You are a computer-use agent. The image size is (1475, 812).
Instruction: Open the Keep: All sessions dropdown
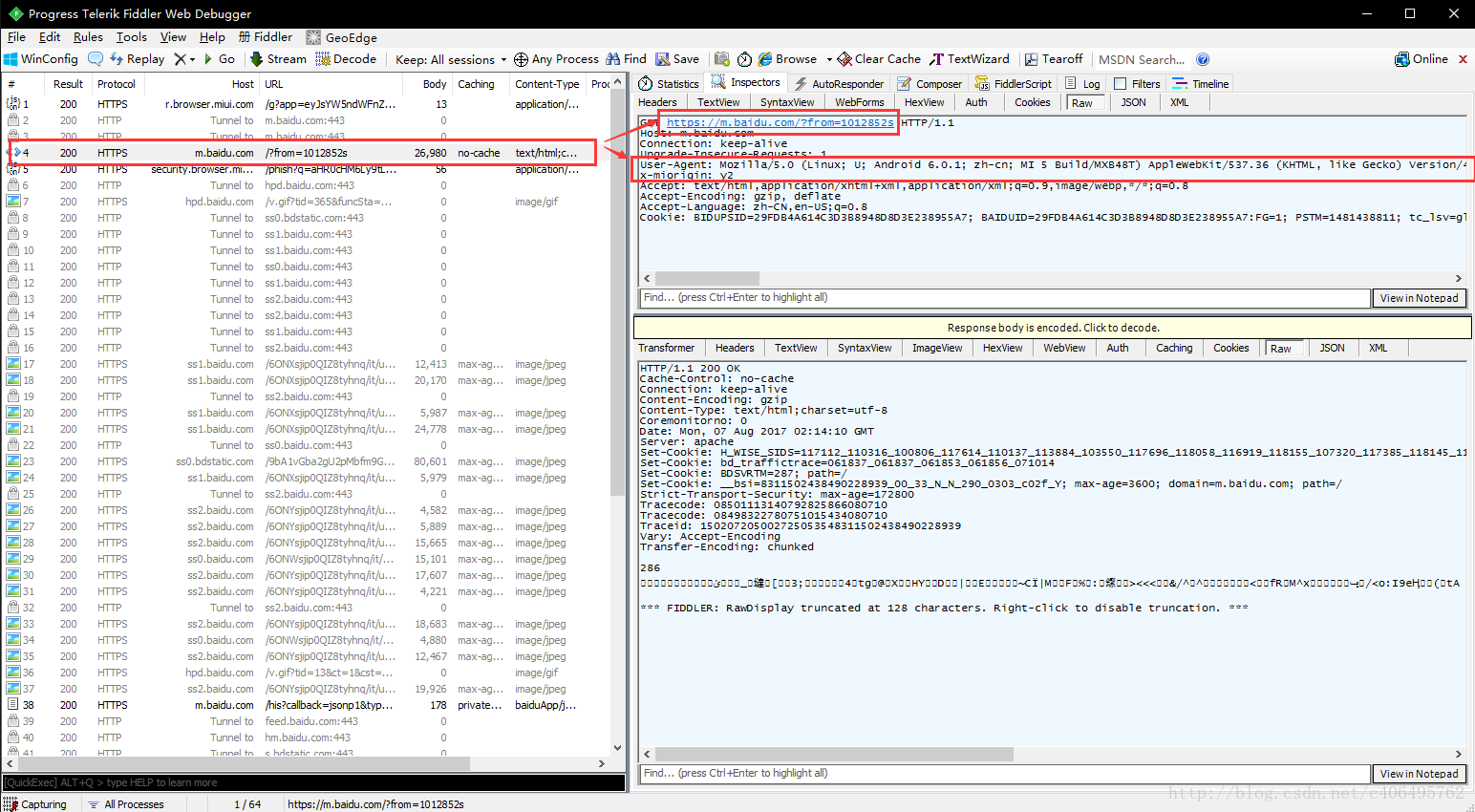point(451,59)
